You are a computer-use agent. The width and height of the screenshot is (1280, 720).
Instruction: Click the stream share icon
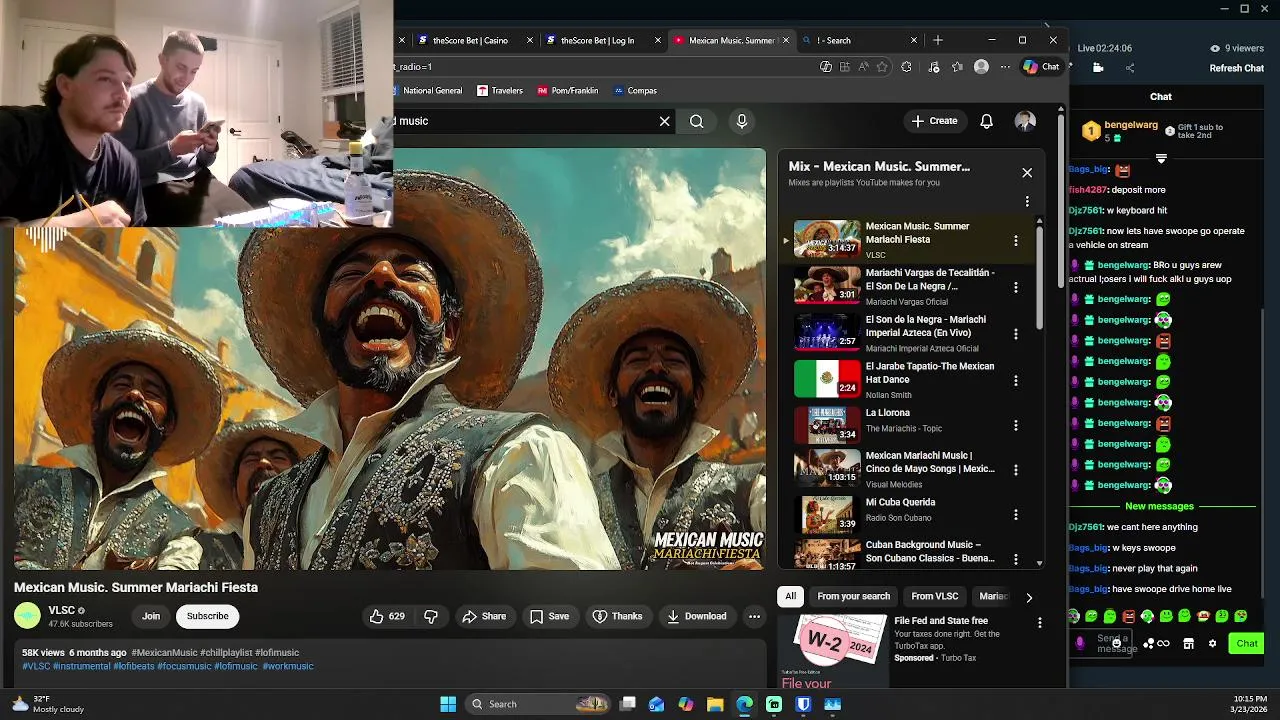(1130, 68)
